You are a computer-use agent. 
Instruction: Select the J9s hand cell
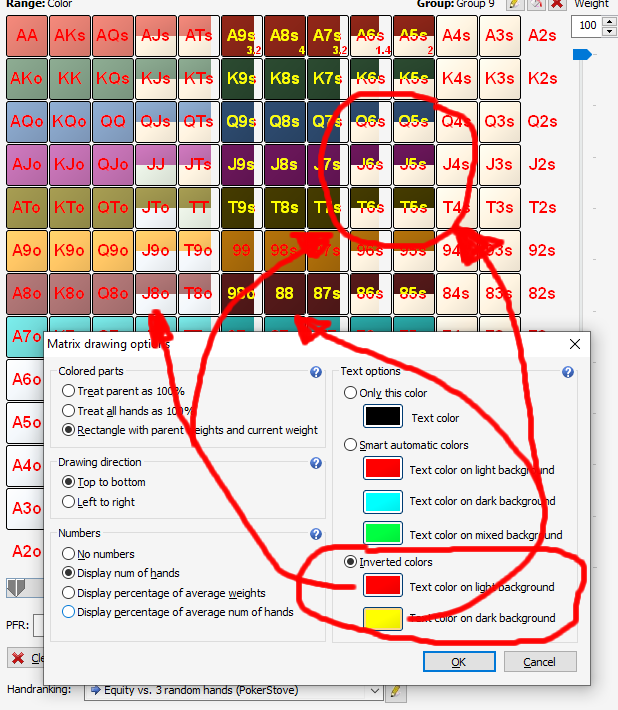pos(242,165)
